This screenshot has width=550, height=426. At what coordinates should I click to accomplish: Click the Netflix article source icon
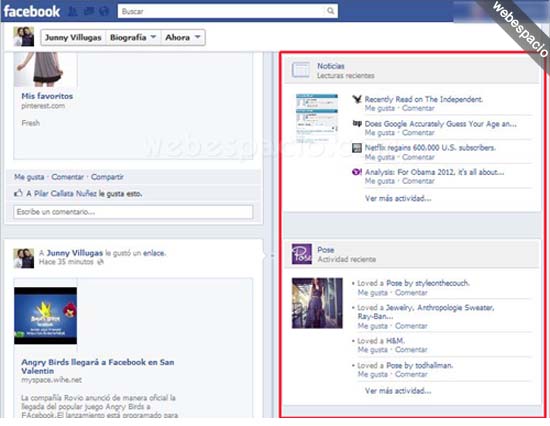click(x=357, y=148)
